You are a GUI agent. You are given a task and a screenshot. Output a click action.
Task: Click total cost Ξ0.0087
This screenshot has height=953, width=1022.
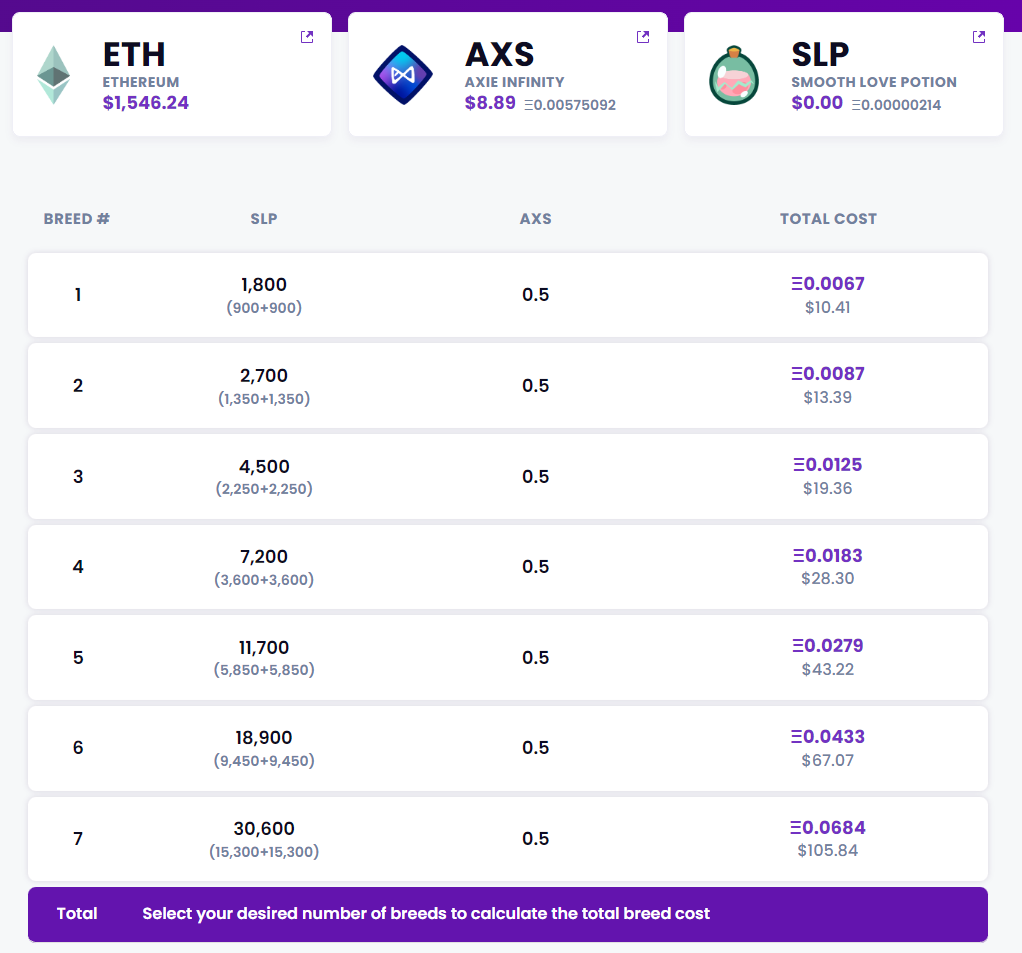(828, 374)
